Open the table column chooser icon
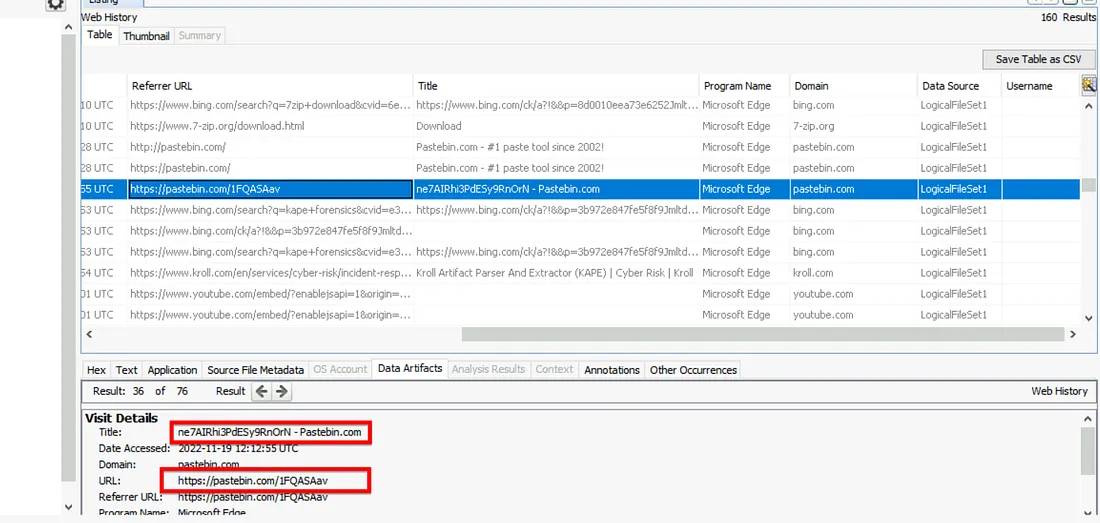The width and height of the screenshot is (1100, 523). click(1089, 86)
